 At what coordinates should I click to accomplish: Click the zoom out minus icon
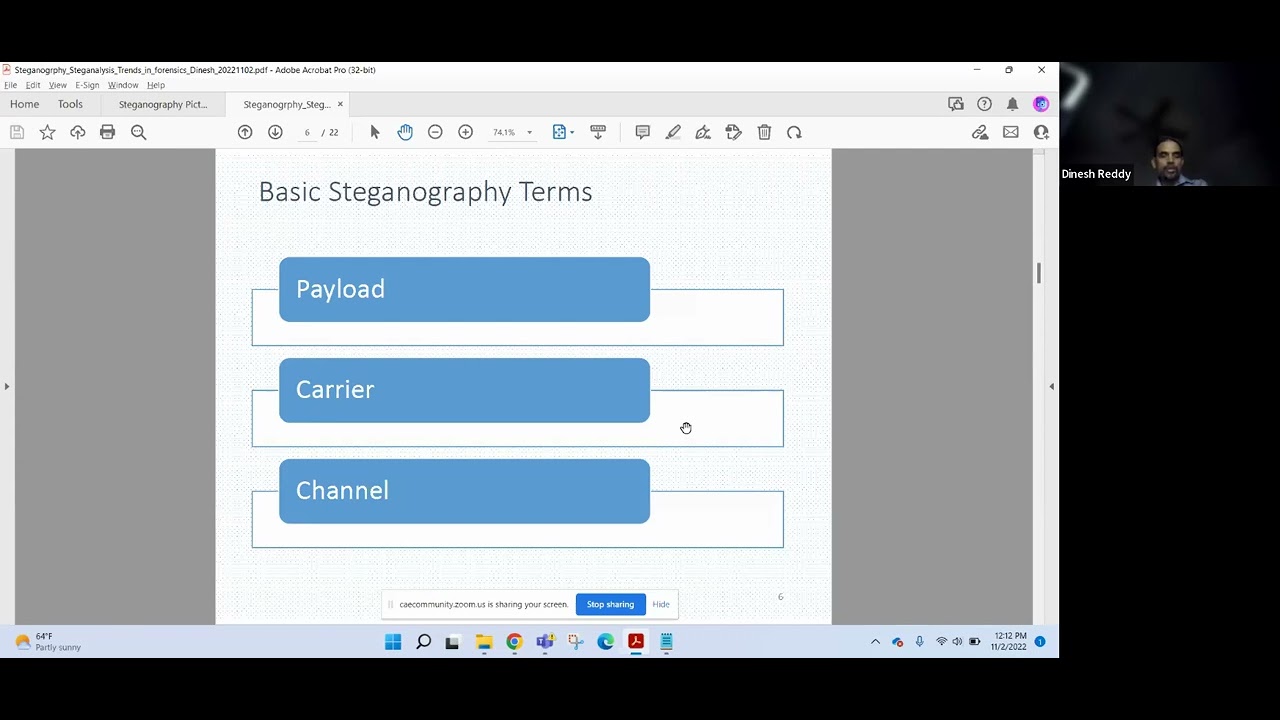(x=435, y=132)
